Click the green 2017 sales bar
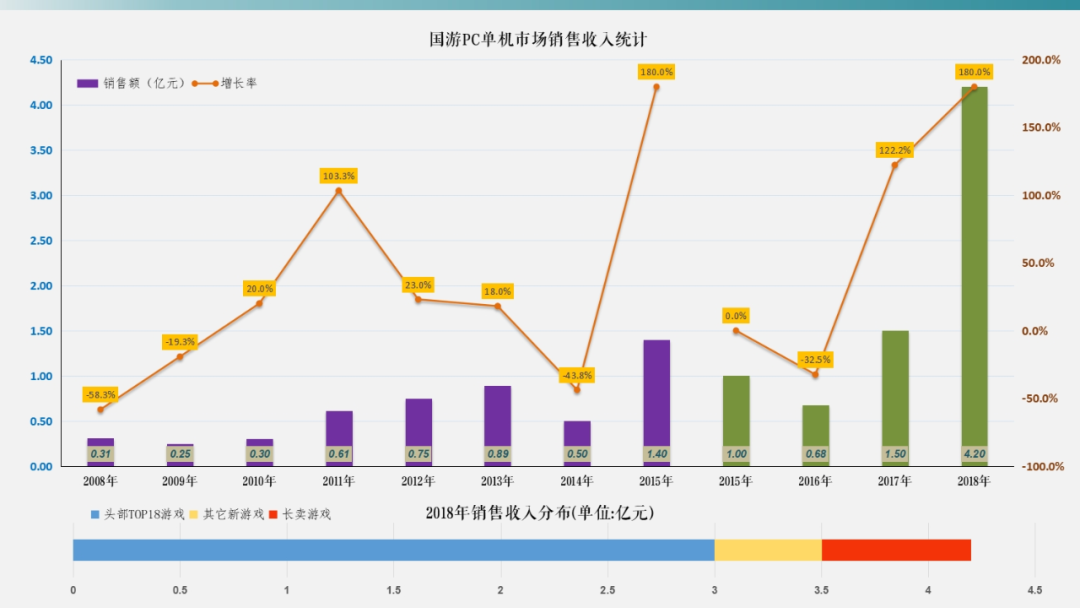The image size is (1080, 608). click(895, 398)
